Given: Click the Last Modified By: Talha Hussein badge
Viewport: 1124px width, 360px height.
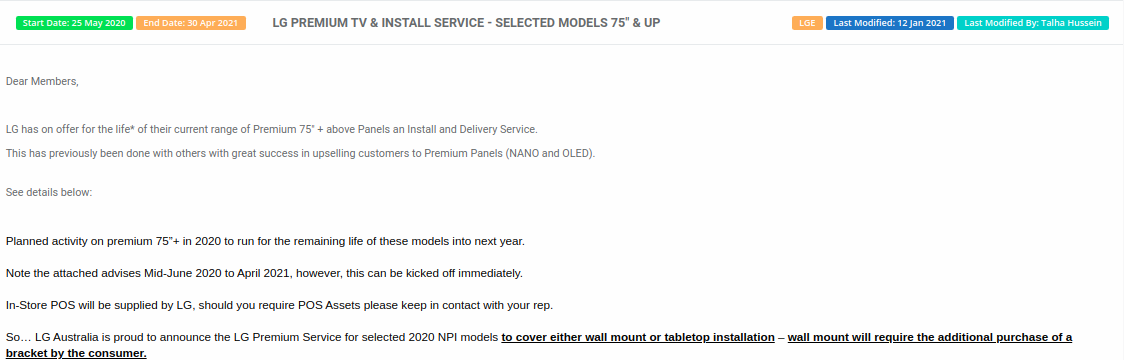Looking at the screenshot, I should tap(1033, 23).
